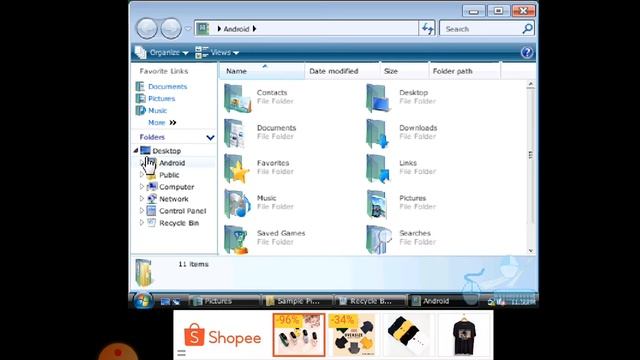
Task: Open the Downloads folder icon
Action: coord(378,133)
